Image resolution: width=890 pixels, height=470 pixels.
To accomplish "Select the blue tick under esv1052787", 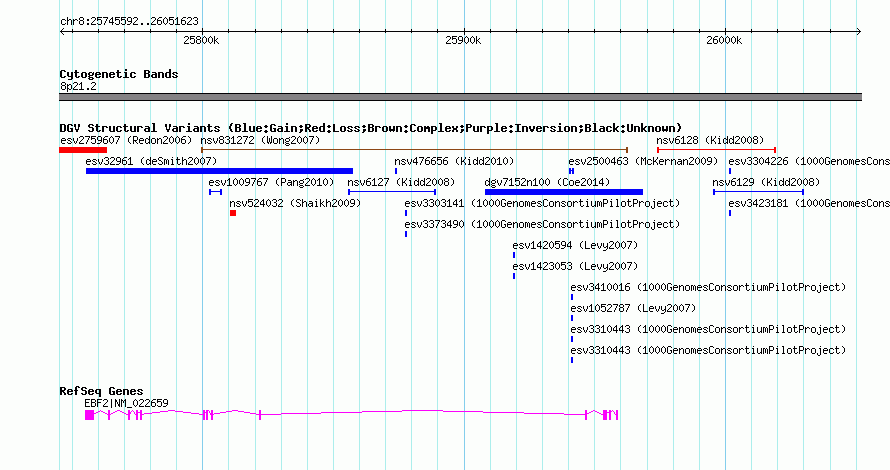I will tap(572, 318).
